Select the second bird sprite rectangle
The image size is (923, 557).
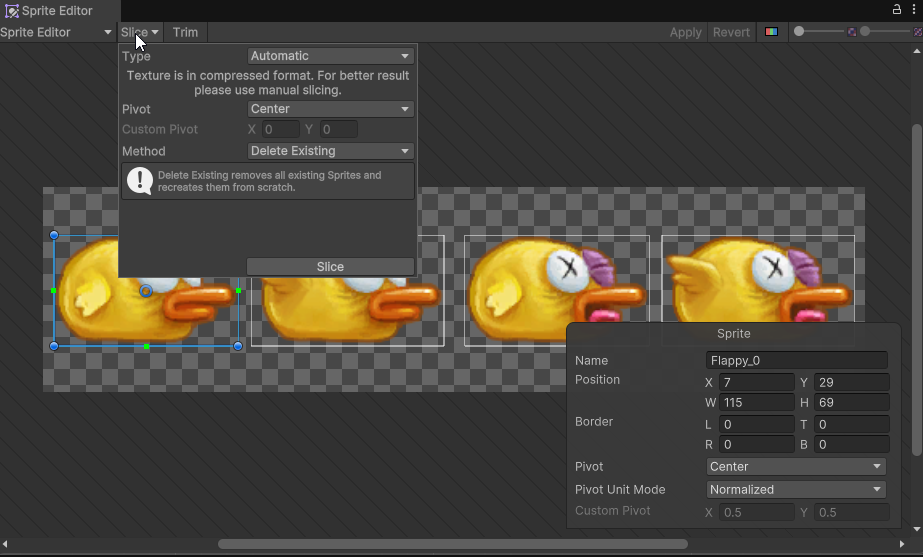[x=347, y=311]
